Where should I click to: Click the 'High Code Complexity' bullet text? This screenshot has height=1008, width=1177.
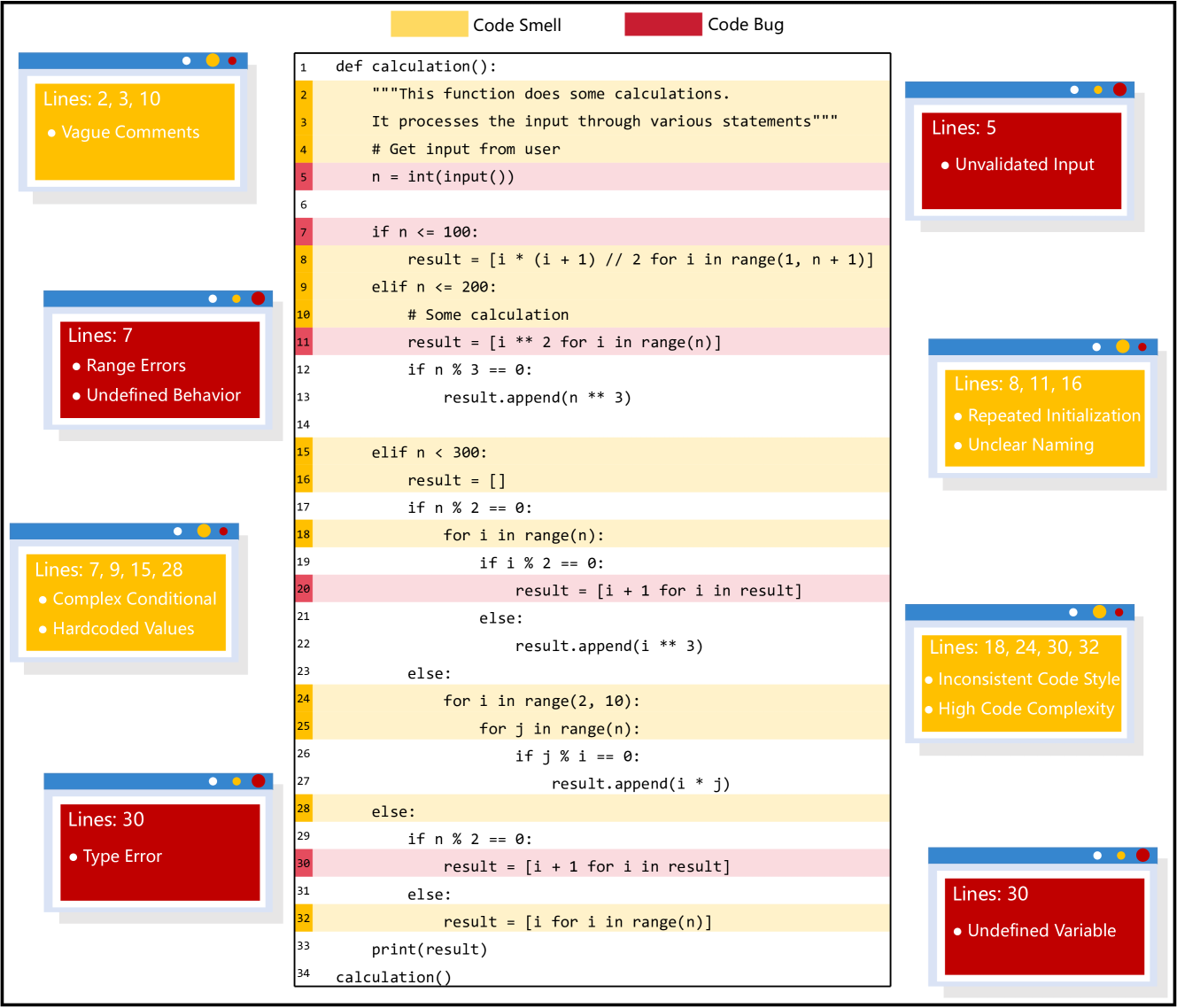(x=1026, y=709)
